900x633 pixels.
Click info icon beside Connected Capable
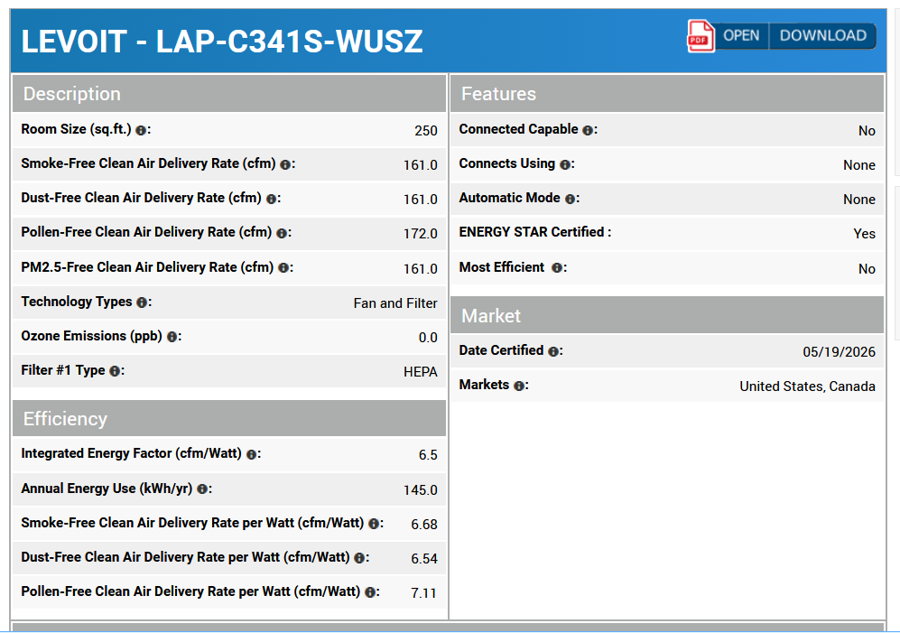[x=587, y=130]
